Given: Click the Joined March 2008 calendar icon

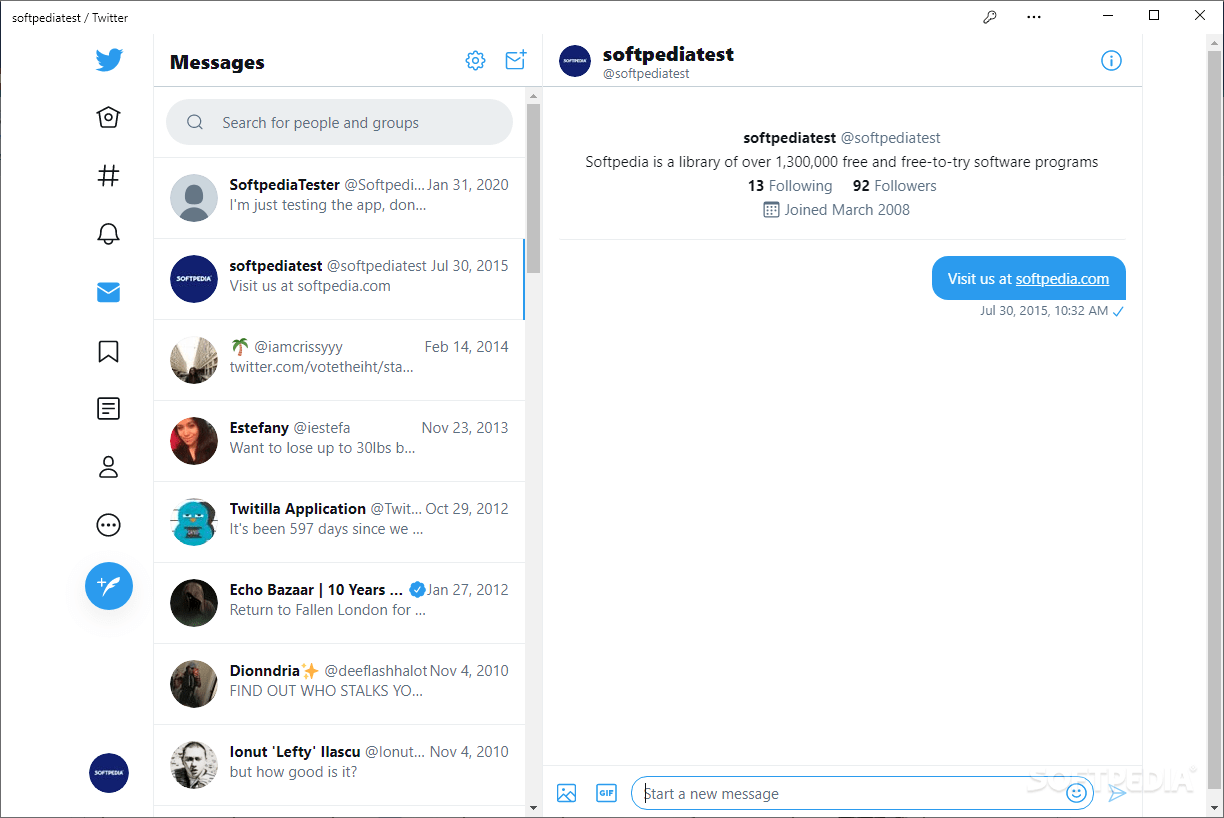Looking at the screenshot, I should [x=771, y=210].
